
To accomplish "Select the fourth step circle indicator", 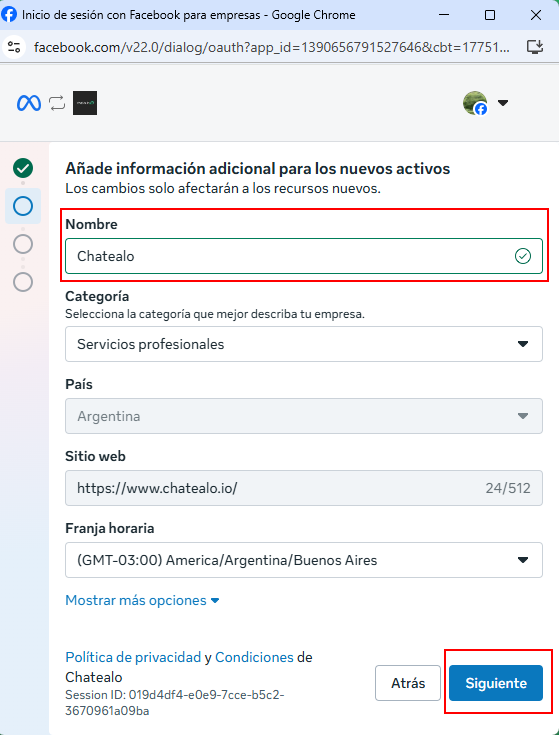I will pyautogui.click(x=23, y=282).
